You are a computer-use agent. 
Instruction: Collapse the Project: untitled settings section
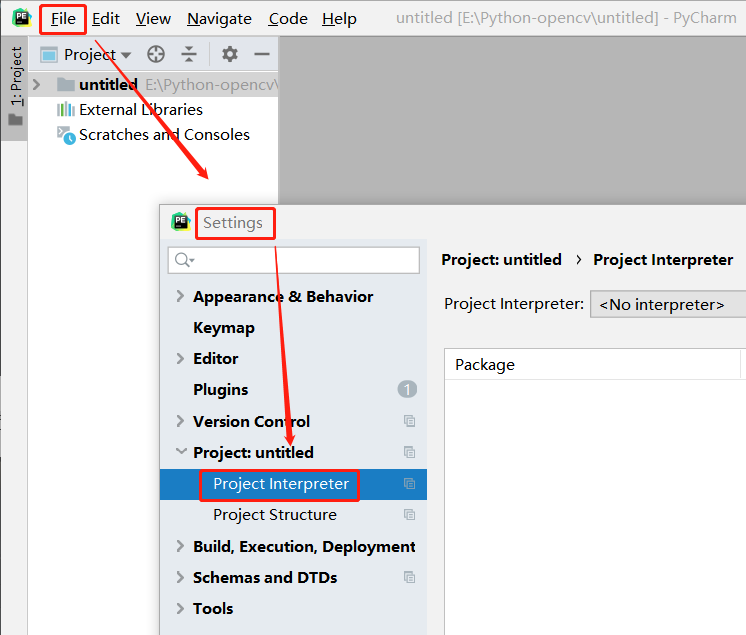(x=181, y=452)
